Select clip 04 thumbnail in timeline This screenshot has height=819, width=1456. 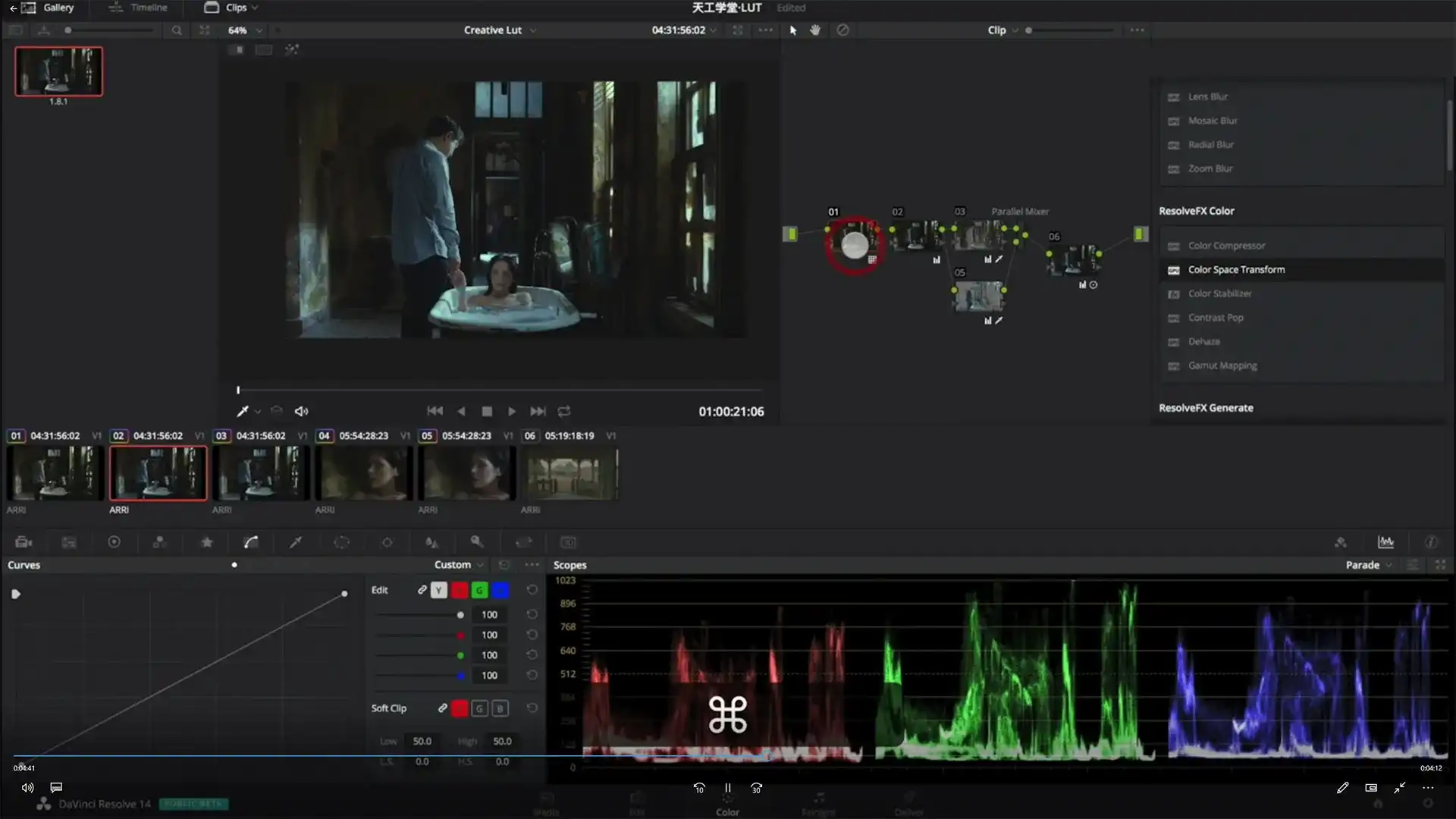364,473
